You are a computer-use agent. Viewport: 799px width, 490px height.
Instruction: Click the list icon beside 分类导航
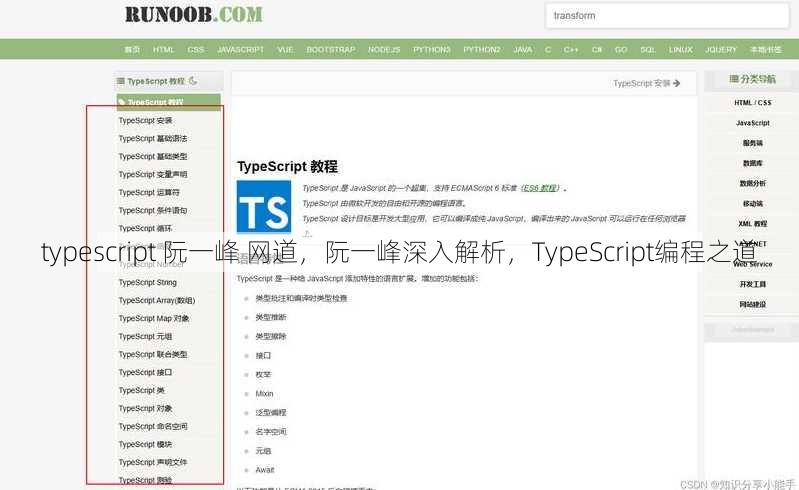point(734,79)
